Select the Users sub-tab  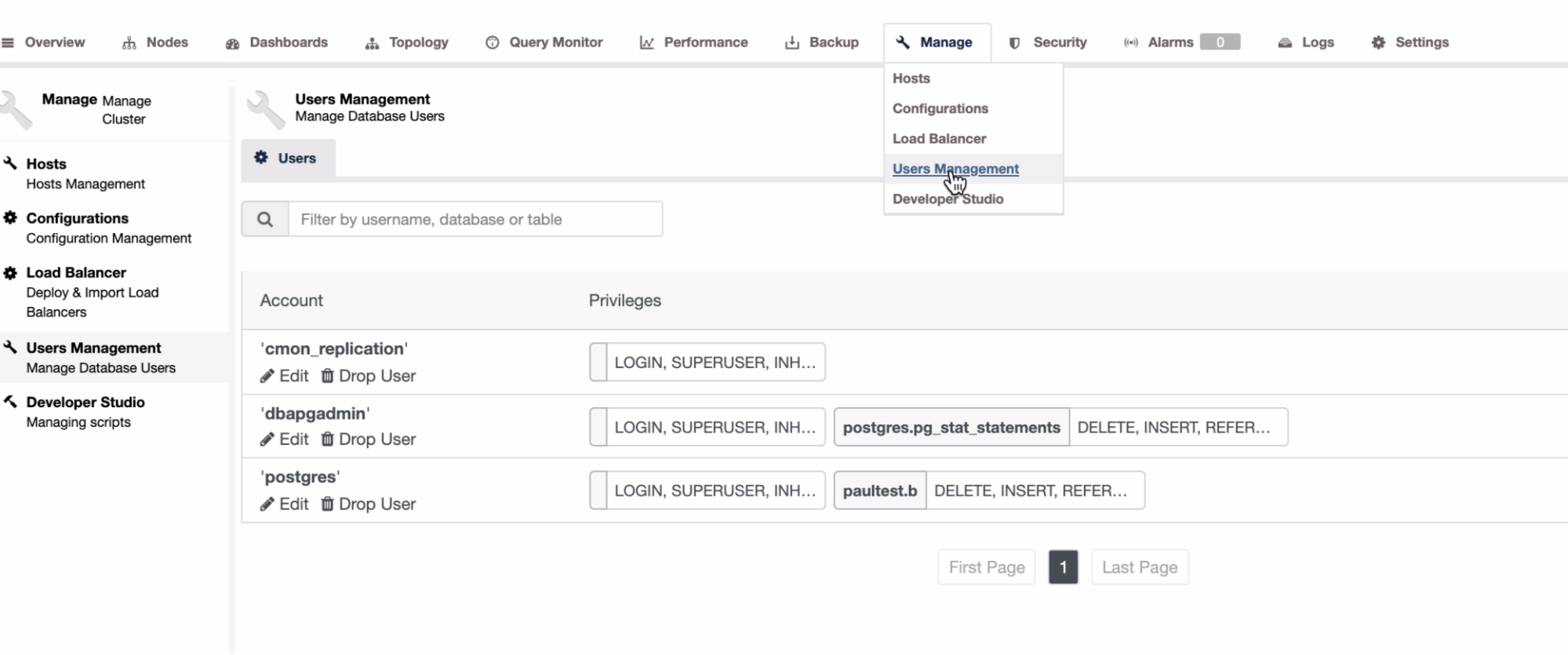(288, 158)
